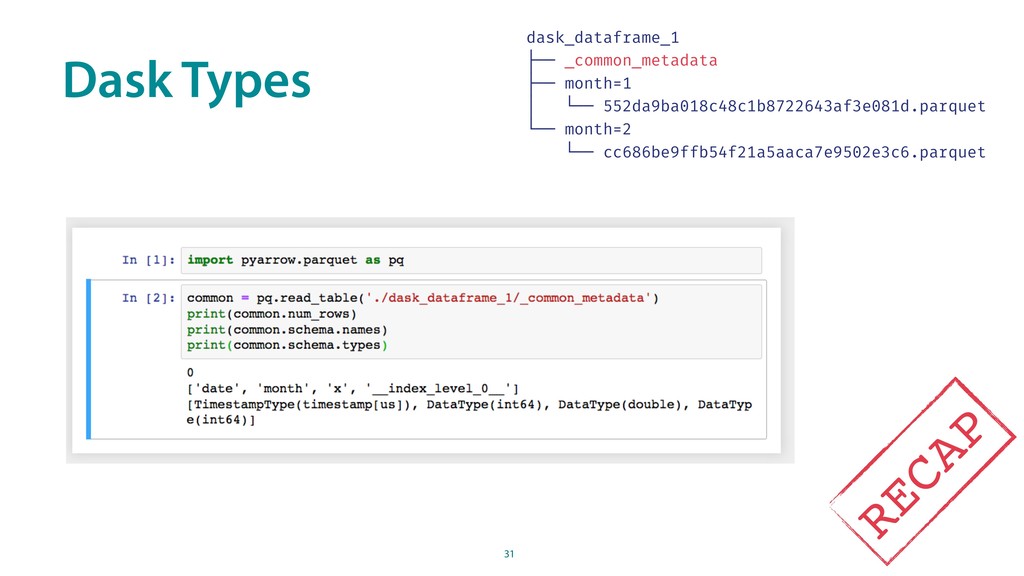This screenshot has height=576, width=1024.
Task: Click the e(int64)] output line
Action: 221,420
